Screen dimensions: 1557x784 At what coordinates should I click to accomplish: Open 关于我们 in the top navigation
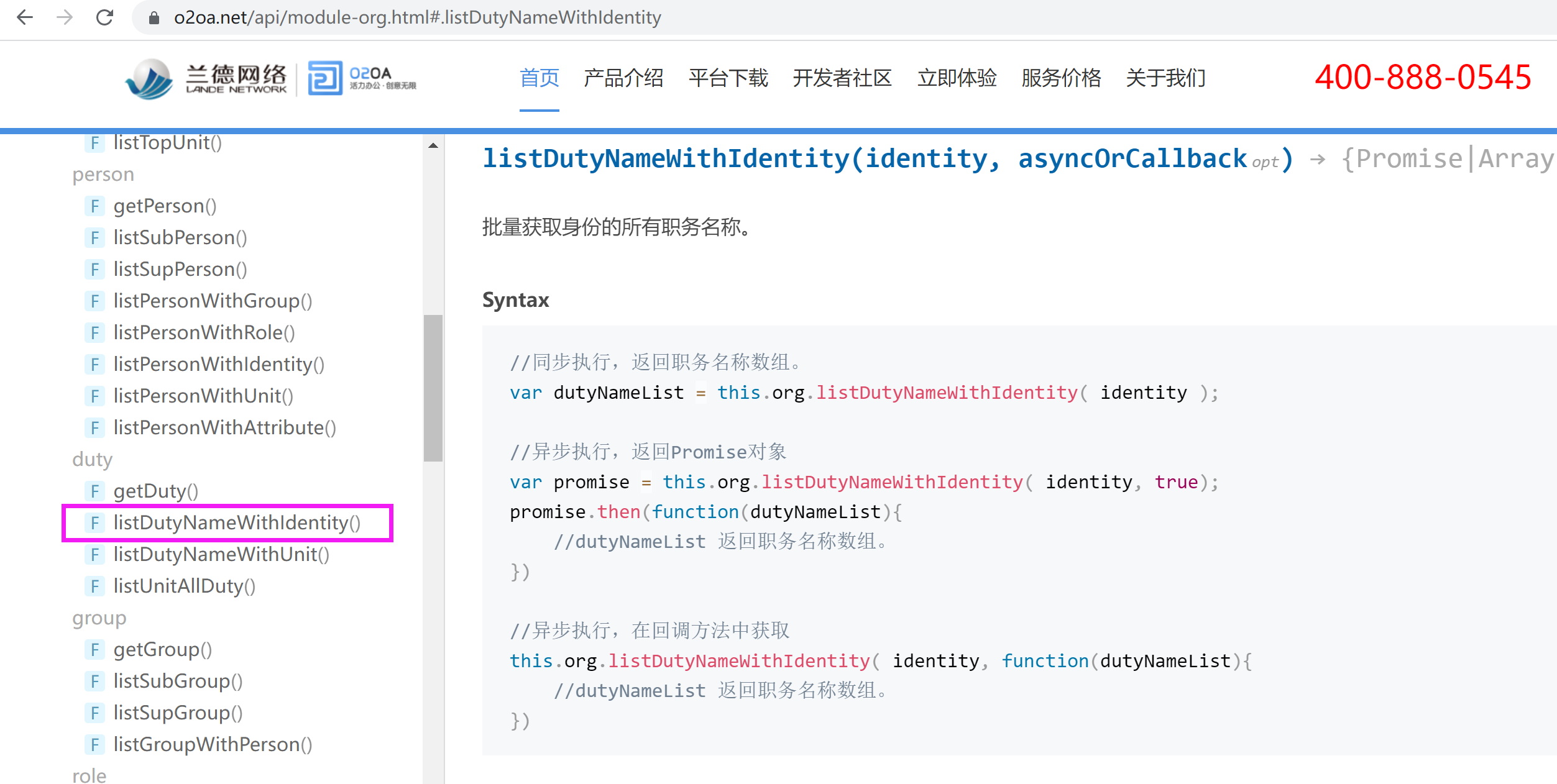[x=1165, y=78]
